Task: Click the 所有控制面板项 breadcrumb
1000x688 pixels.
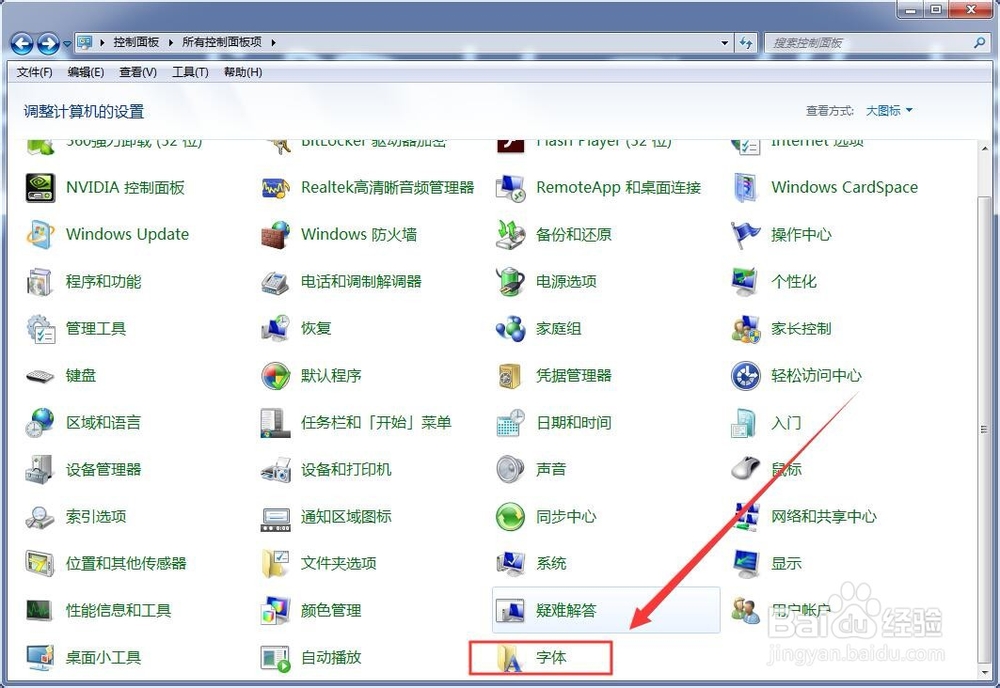Action: [x=222, y=42]
